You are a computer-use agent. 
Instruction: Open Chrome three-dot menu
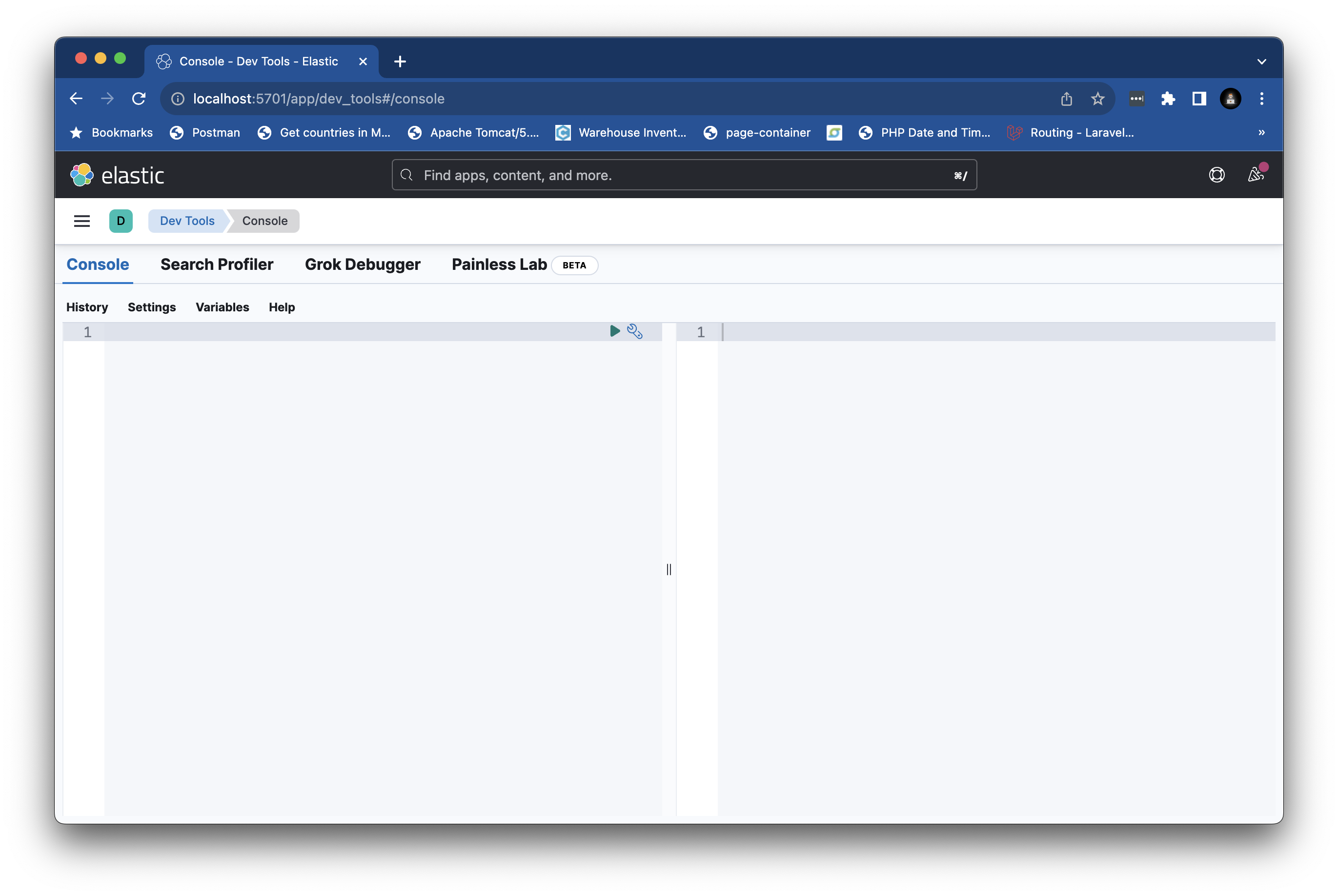pyautogui.click(x=1262, y=99)
